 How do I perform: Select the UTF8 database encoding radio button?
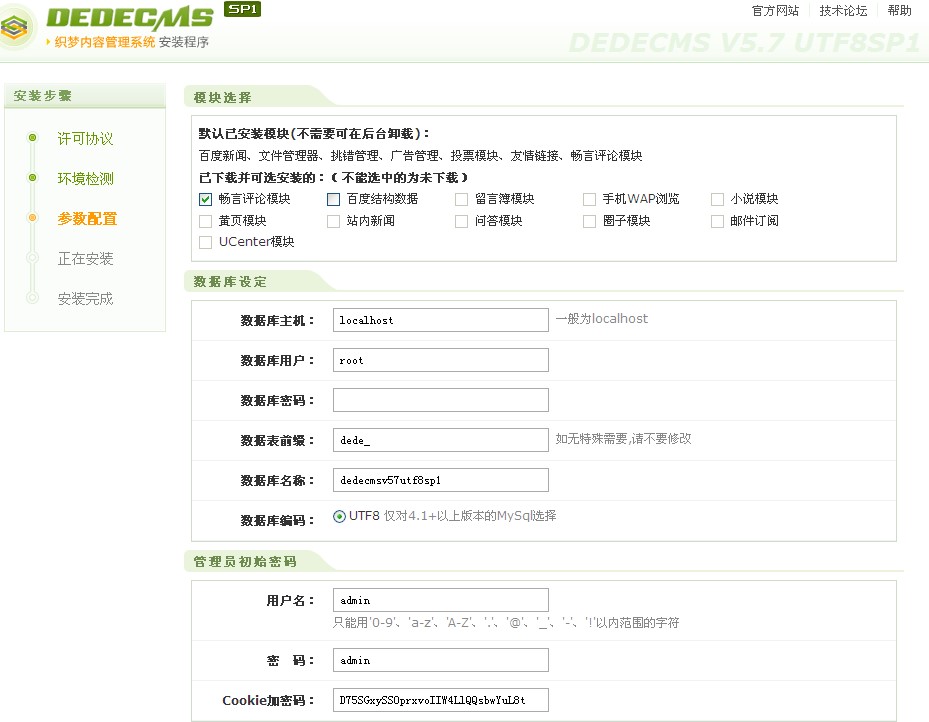click(339, 516)
